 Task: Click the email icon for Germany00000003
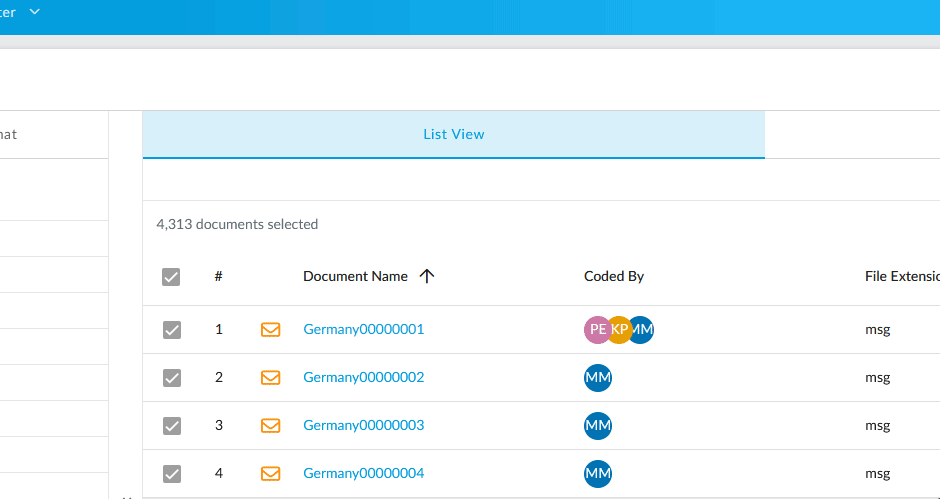pyautogui.click(x=270, y=425)
